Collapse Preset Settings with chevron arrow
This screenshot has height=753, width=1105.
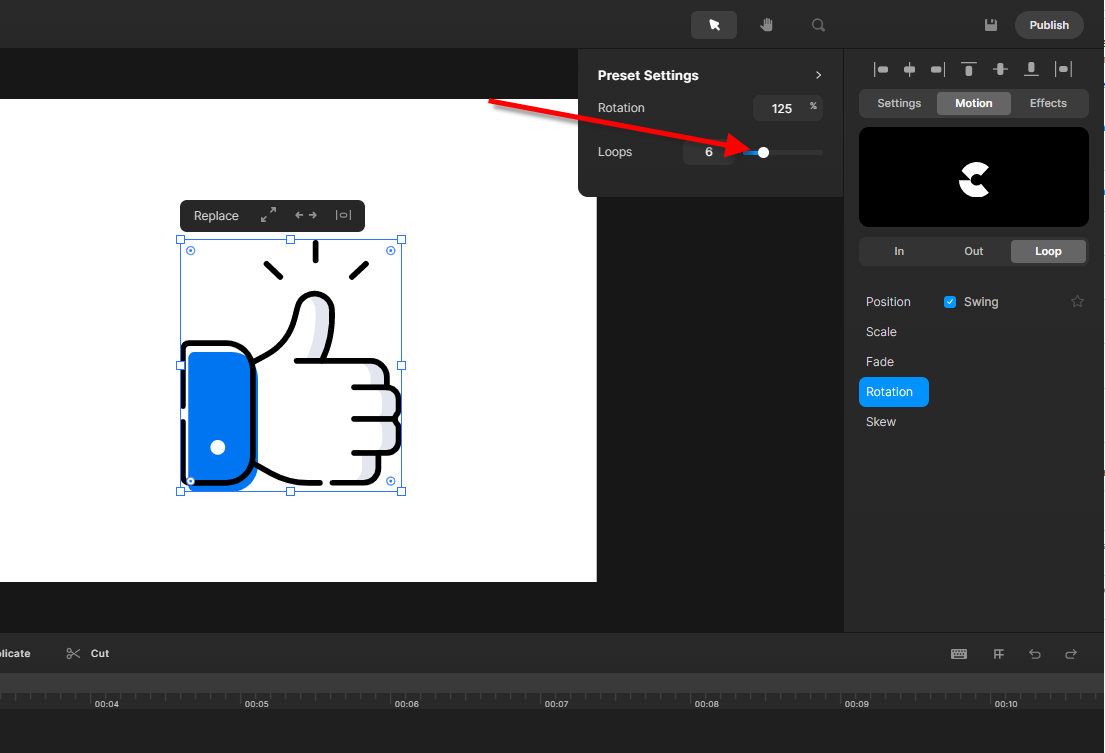pos(818,75)
